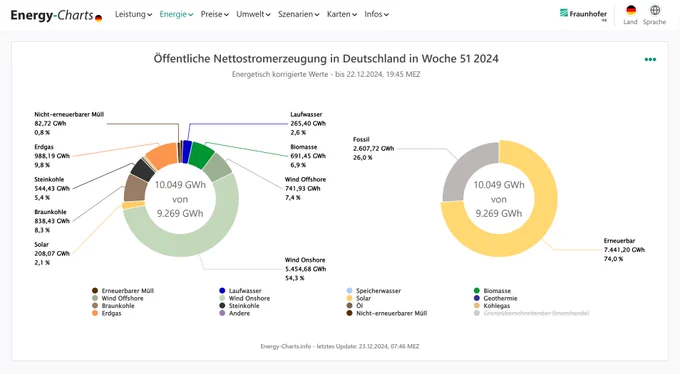This screenshot has width=680, height=374.
Task: Click the gray-green Wind Offshore donut segment
Action: 218,167
